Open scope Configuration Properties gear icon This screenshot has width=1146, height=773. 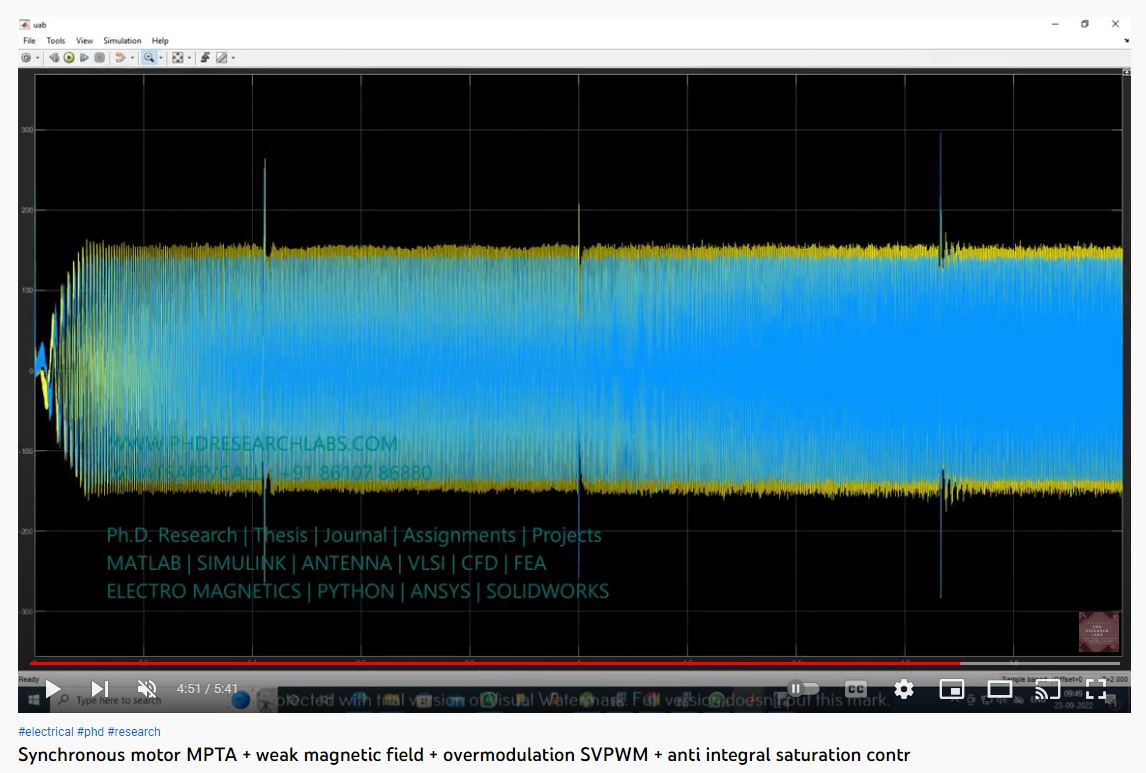pyautogui.click(x=26, y=58)
